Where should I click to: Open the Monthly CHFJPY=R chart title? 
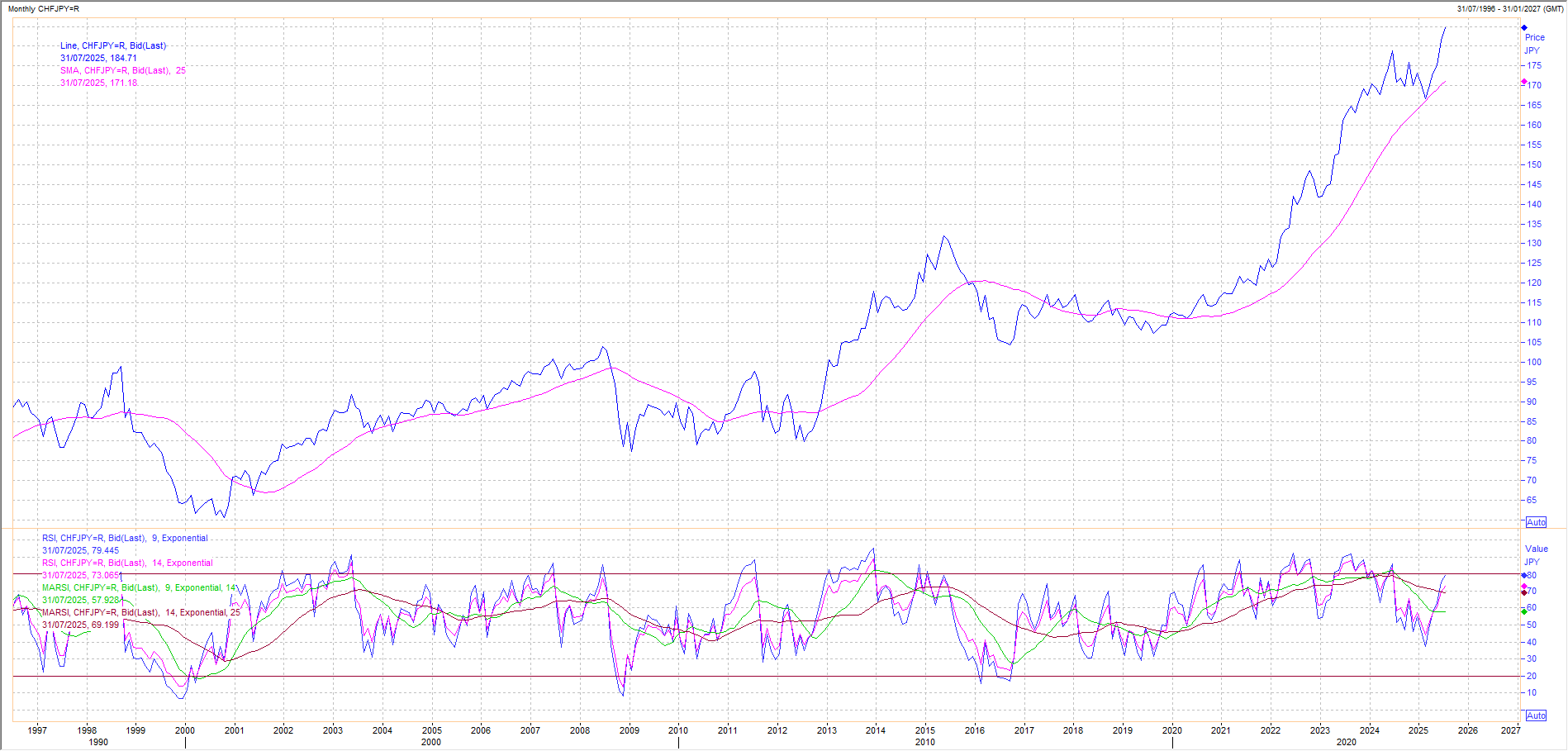click(44, 9)
